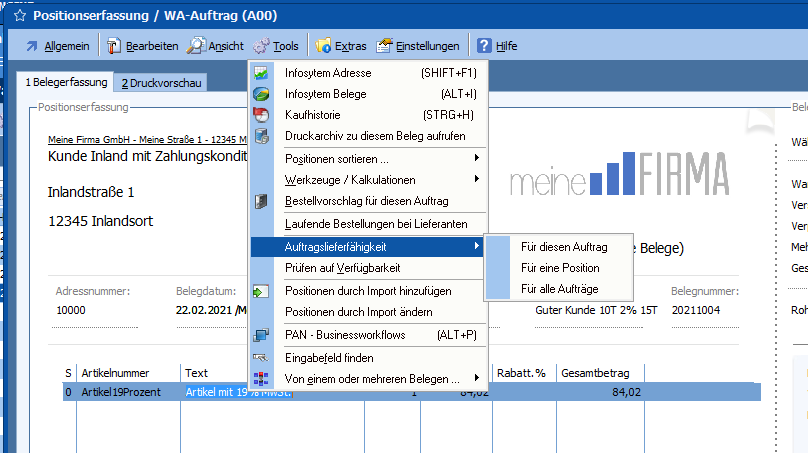The image size is (808, 453).
Task: Open Kaufhistorie via its clock icon
Action: click(261, 115)
